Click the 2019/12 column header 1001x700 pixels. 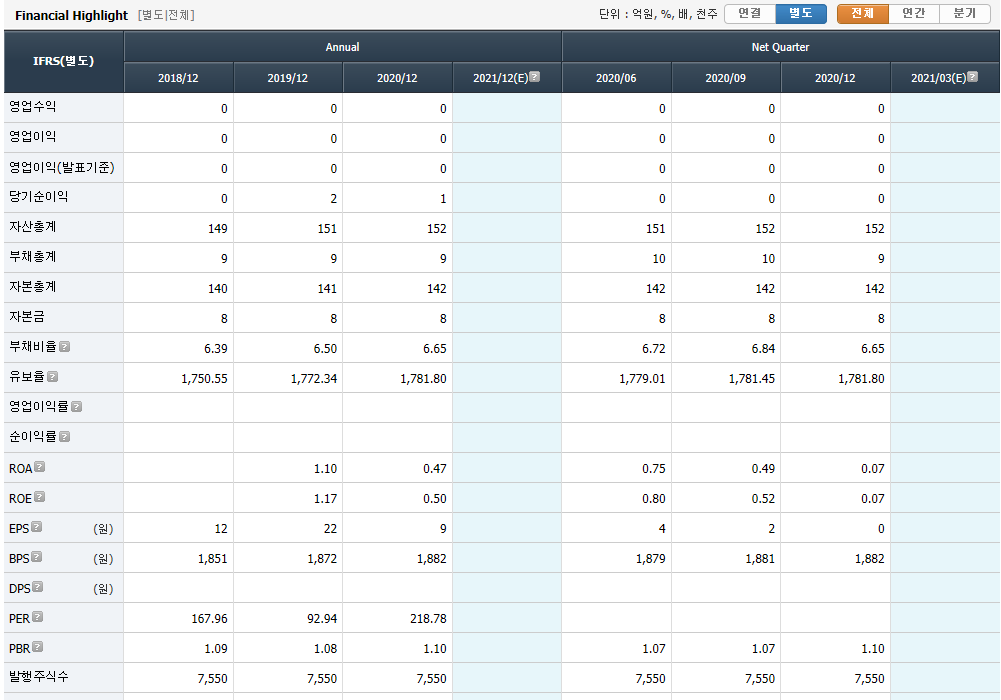(288, 78)
